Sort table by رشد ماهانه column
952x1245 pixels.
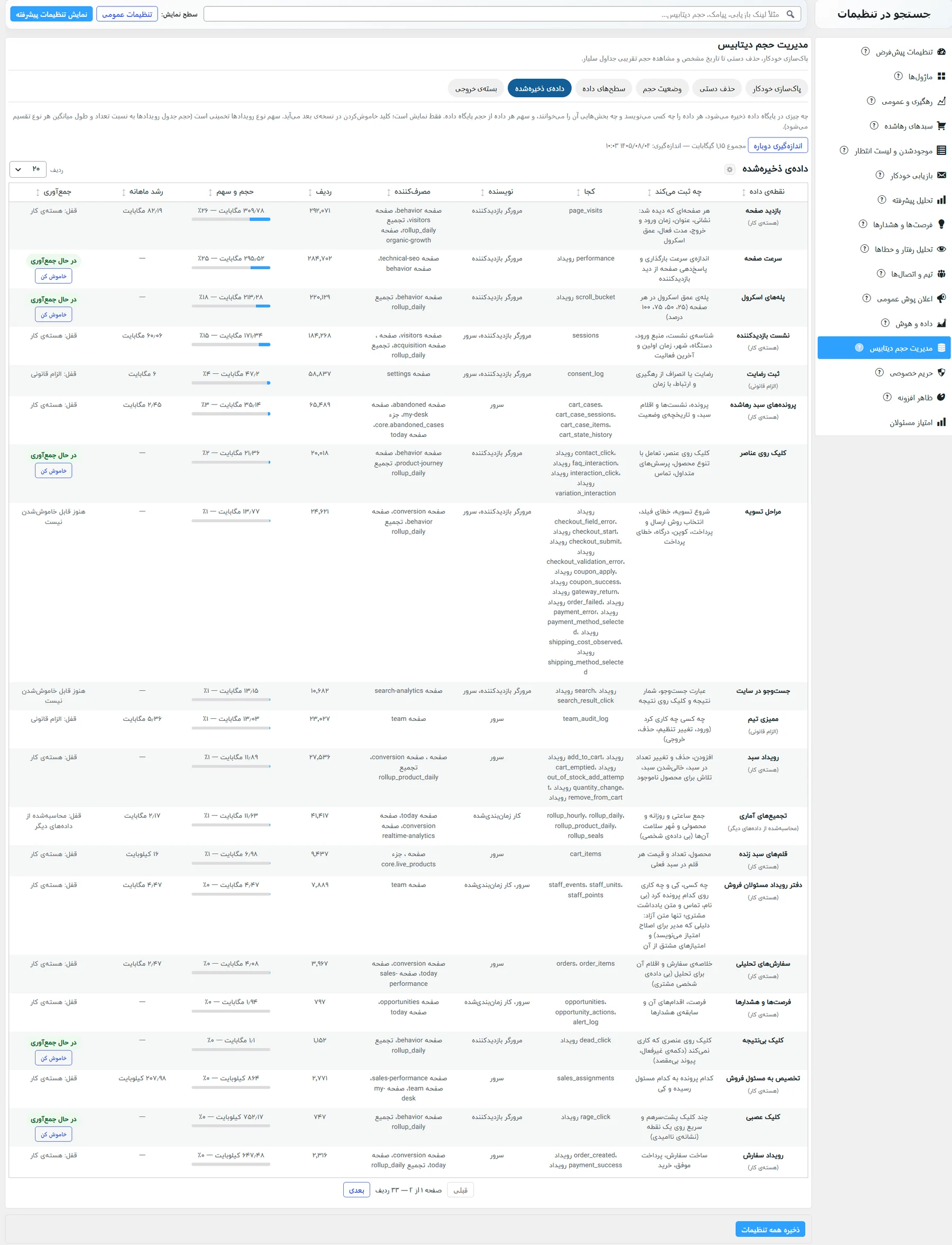click(142, 192)
